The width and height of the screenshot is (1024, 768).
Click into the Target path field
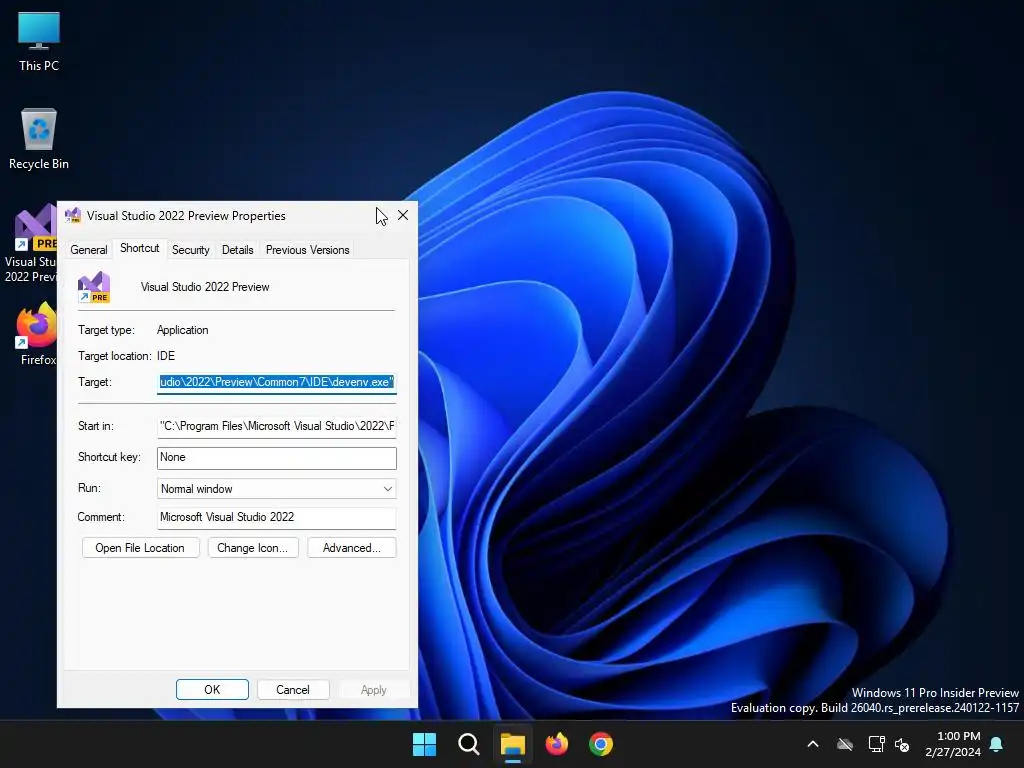click(x=277, y=382)
